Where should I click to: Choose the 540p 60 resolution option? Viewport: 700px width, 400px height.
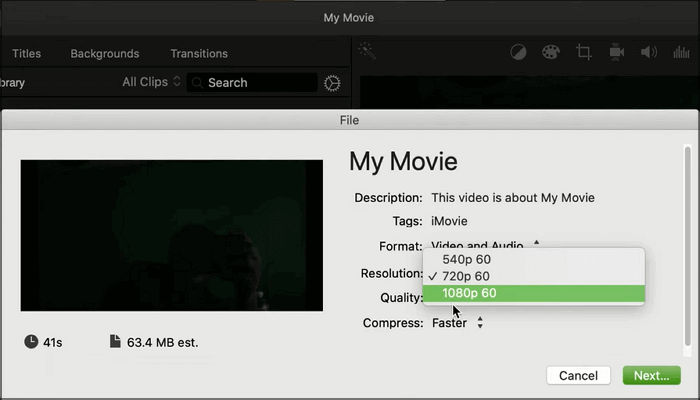466,259
